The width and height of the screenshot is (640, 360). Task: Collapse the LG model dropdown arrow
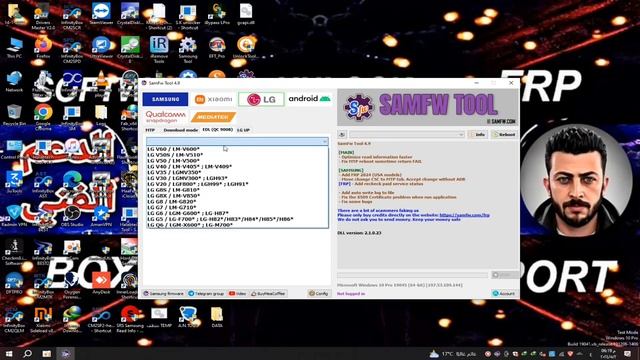click(324, 142)
